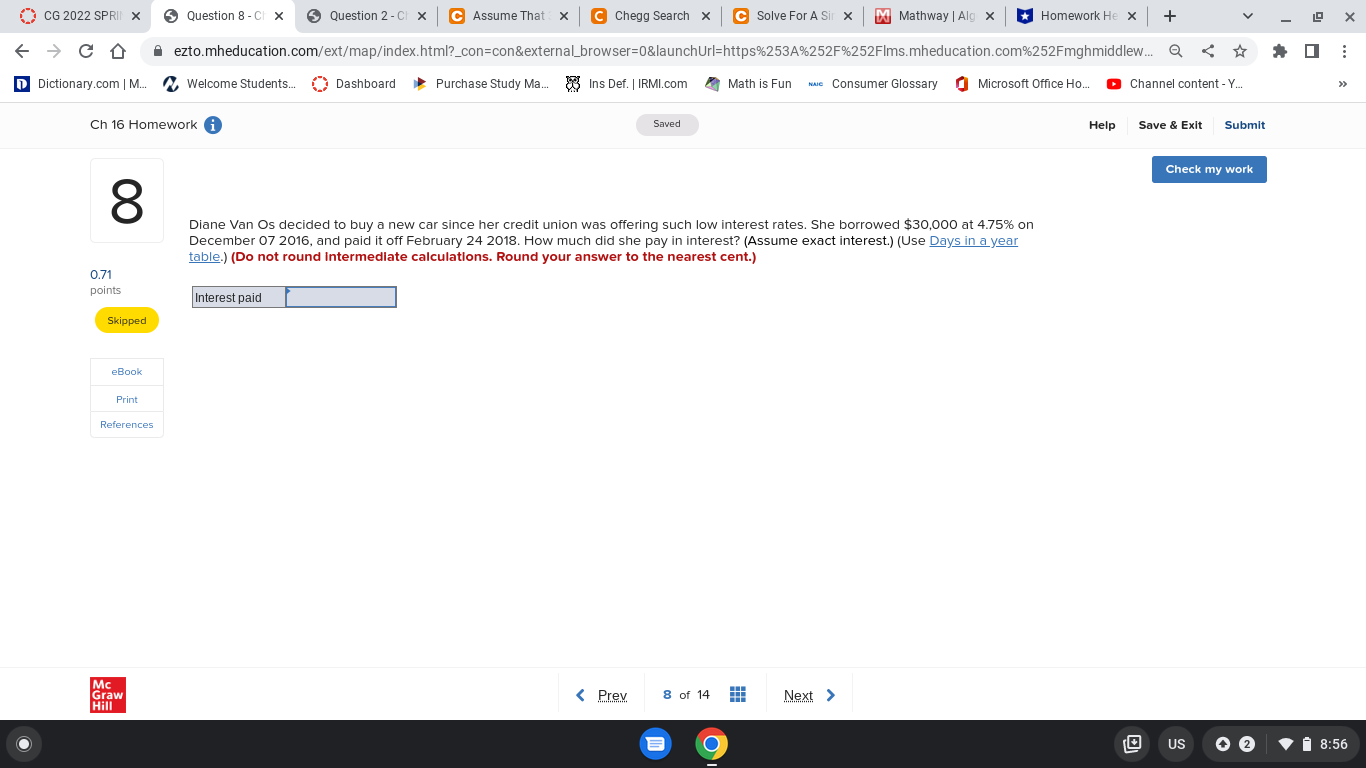Submit the homework

click(1244, 125)
